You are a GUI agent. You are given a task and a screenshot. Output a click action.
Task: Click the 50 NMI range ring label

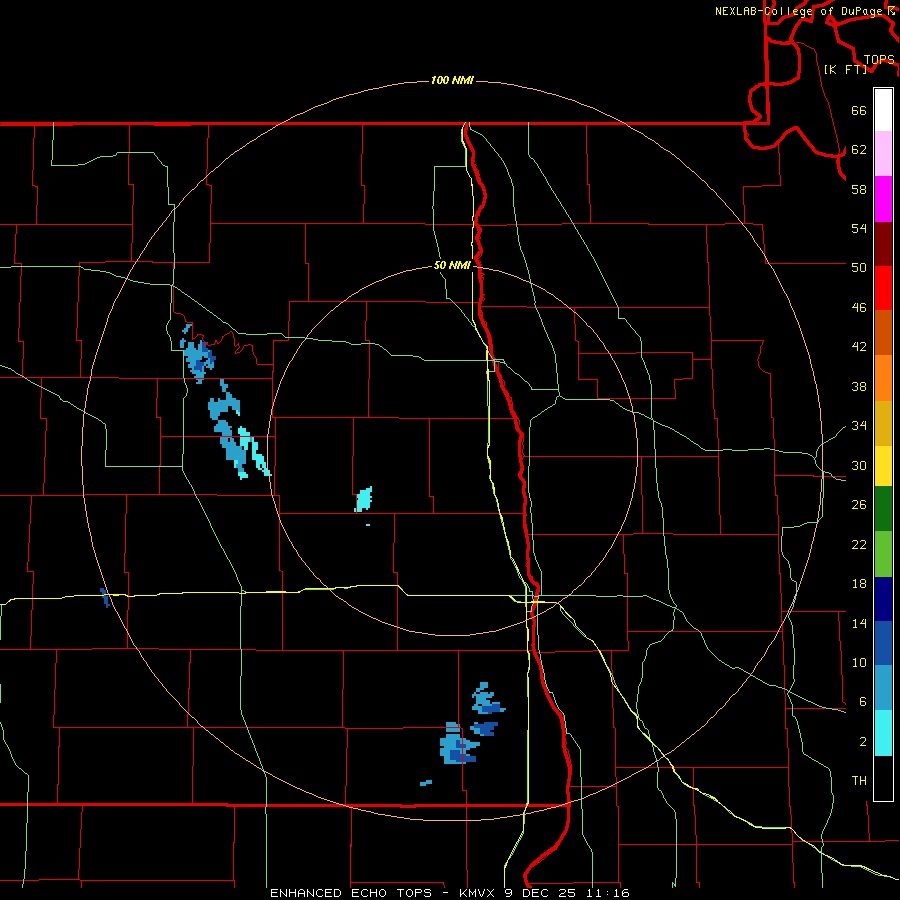pos(452,265)
